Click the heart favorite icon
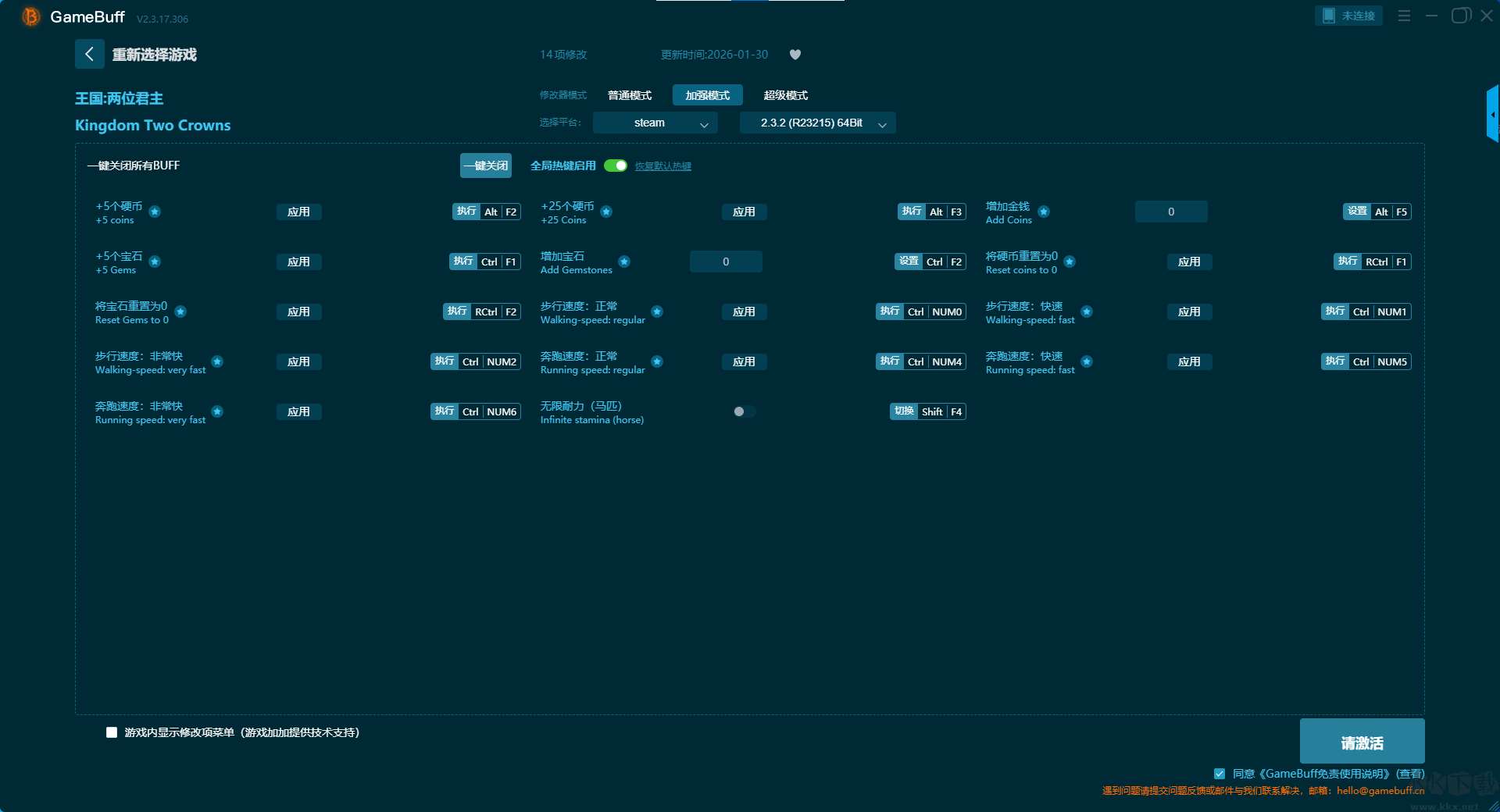This screenshot has height=812, width=1500. point(795,55)
